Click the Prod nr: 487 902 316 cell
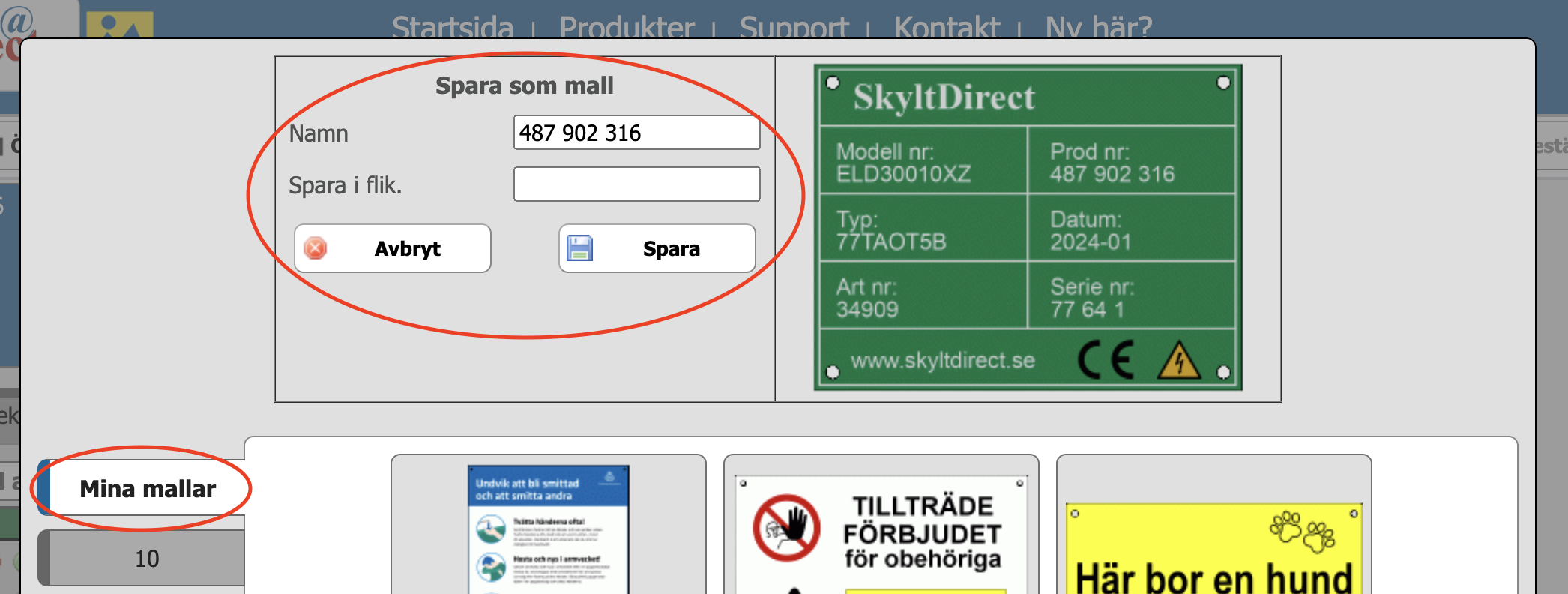The height and width of the screenshot is (594, 1568). 1131,160
